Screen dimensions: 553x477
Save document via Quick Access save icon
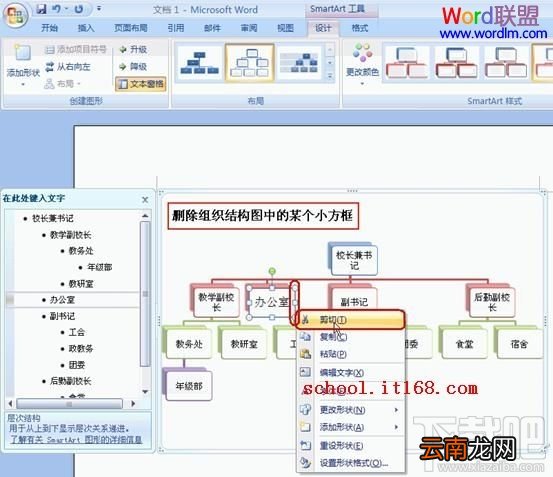click(x=42, y=9)
